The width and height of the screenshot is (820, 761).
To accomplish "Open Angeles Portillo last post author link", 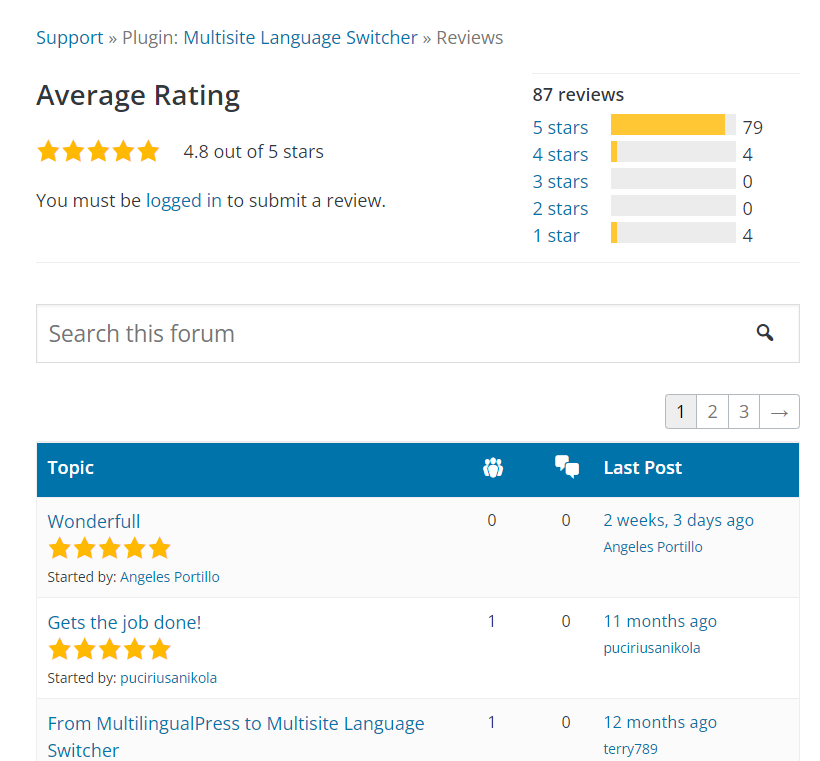I will click(653, 547).
